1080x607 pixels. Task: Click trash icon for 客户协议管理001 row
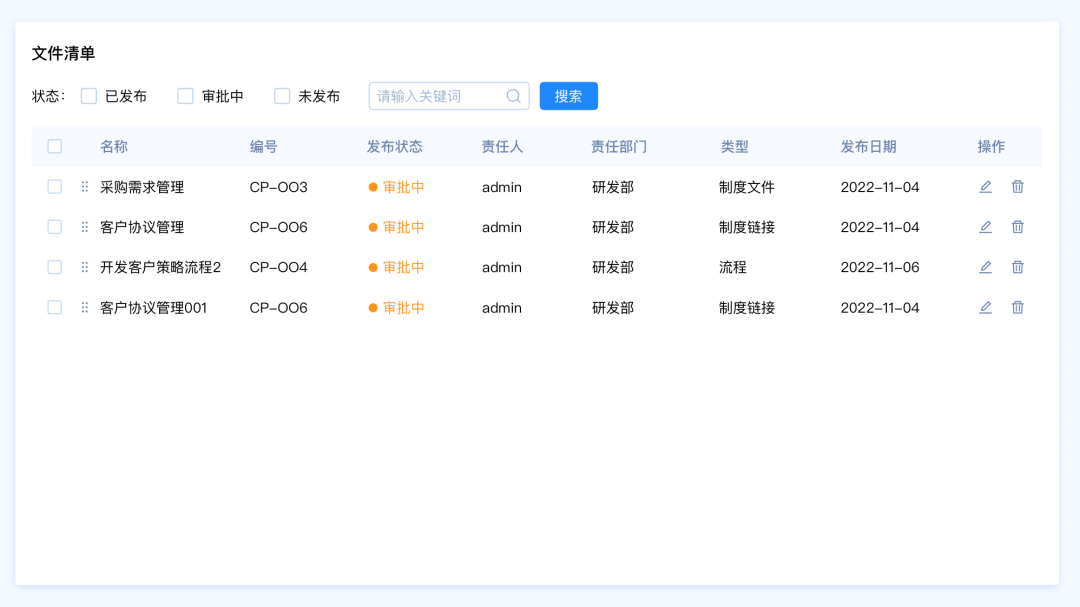click(x=1018, y=307)
